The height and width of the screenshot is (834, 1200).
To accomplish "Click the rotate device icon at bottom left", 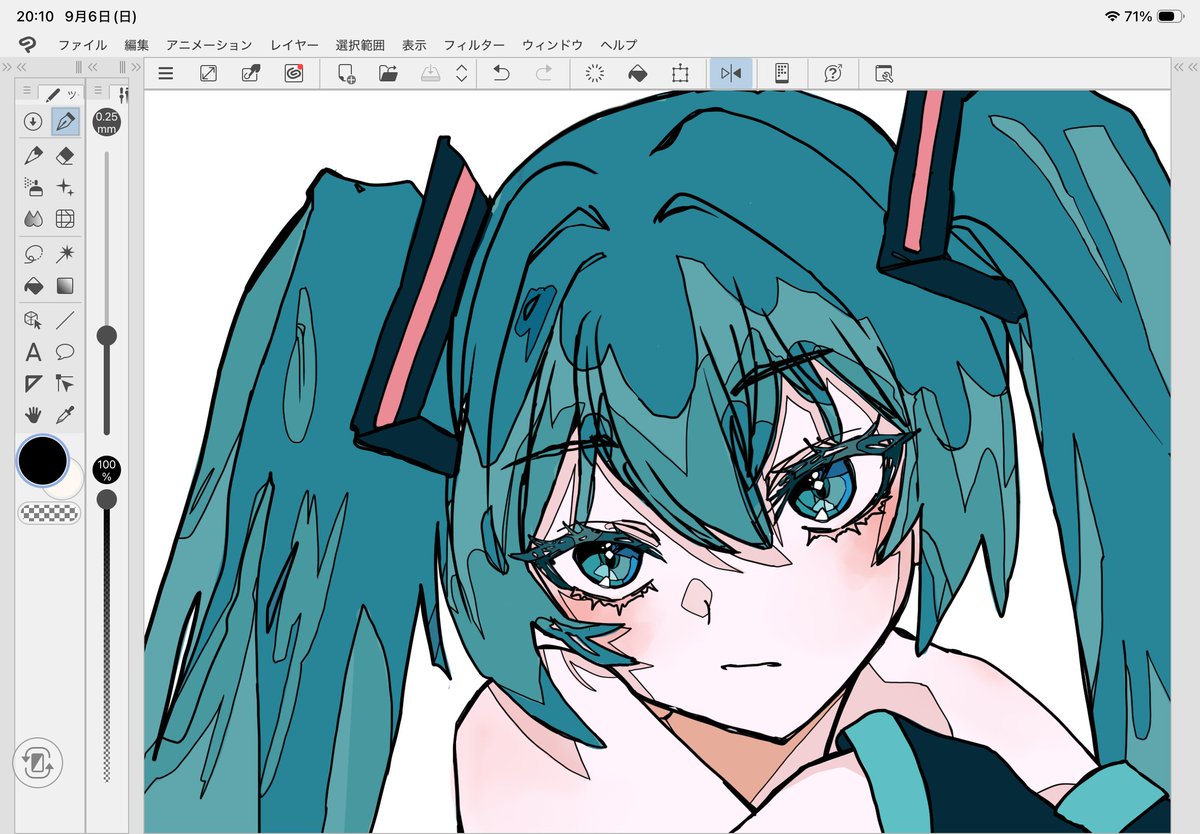I will coord(38,764).
